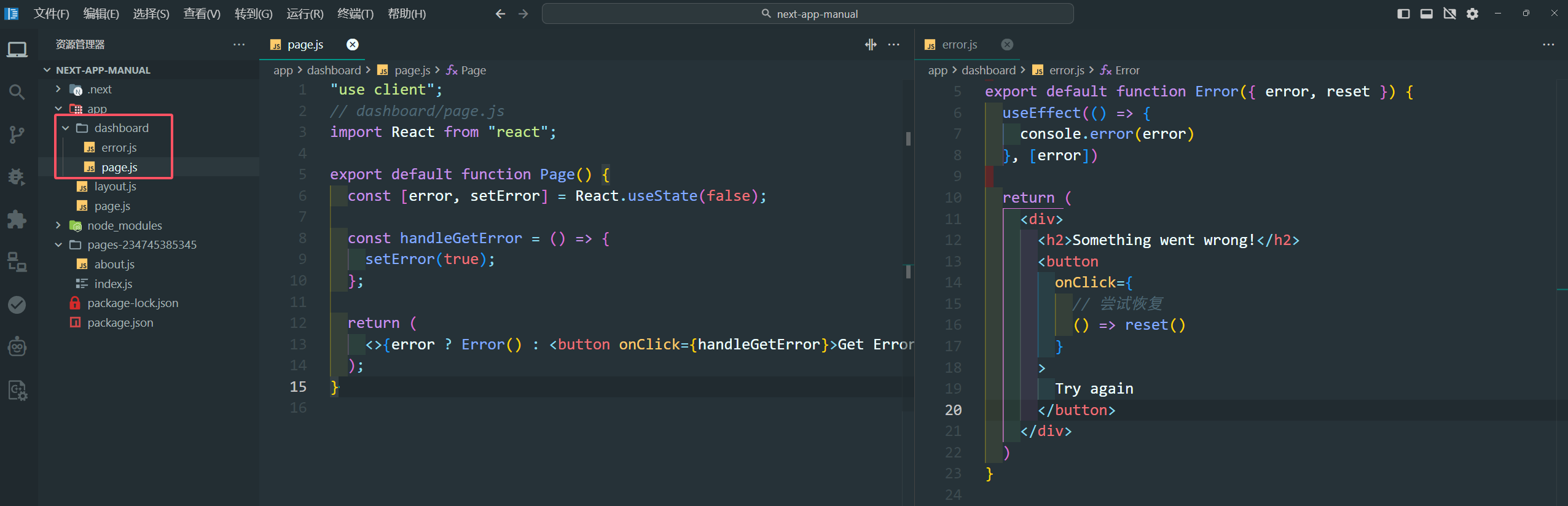Click 'app' in page.js breadcrumb
This screenshot has width=1568, height=506.
tap(283, 70)
